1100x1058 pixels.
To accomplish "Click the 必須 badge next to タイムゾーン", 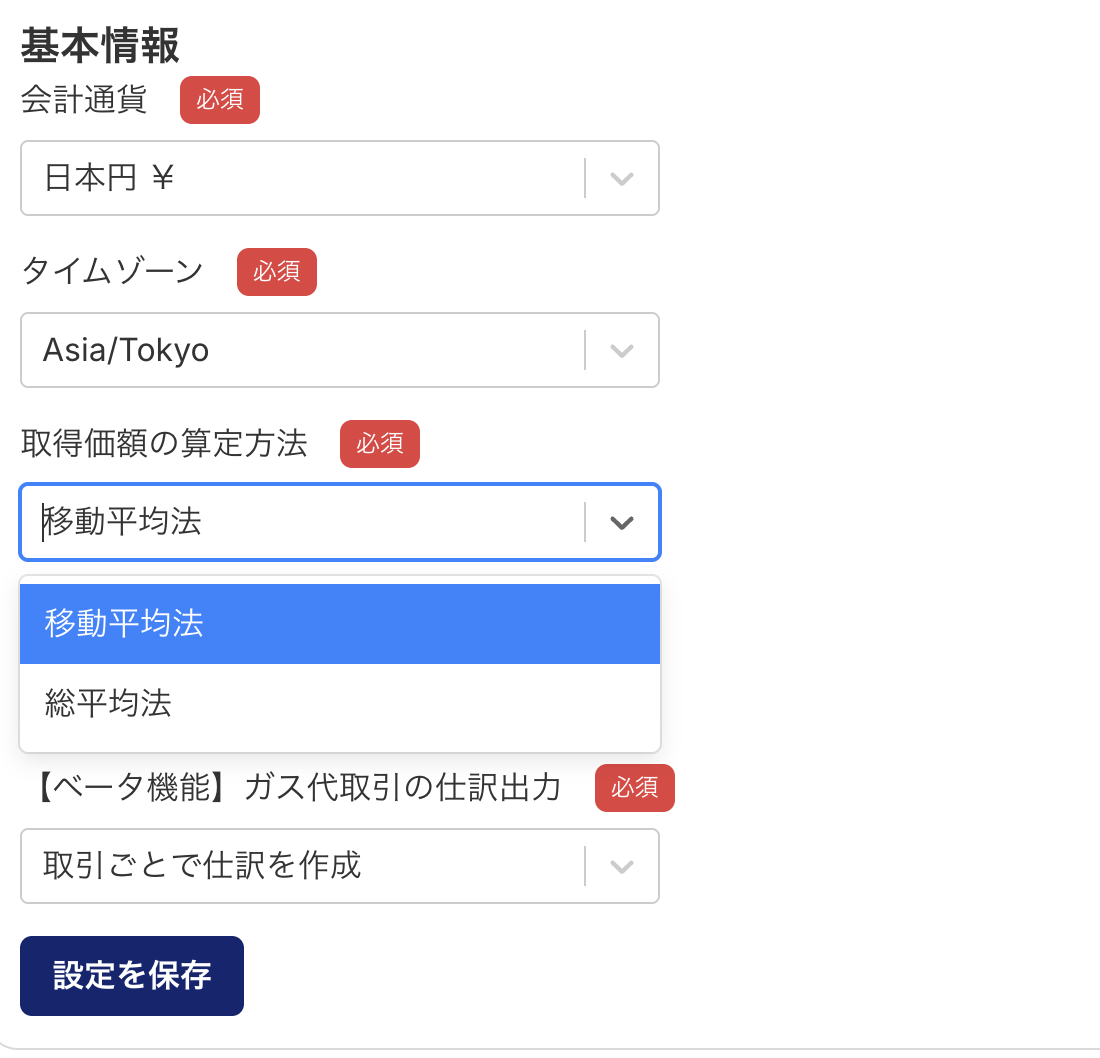I will (277, 272).
